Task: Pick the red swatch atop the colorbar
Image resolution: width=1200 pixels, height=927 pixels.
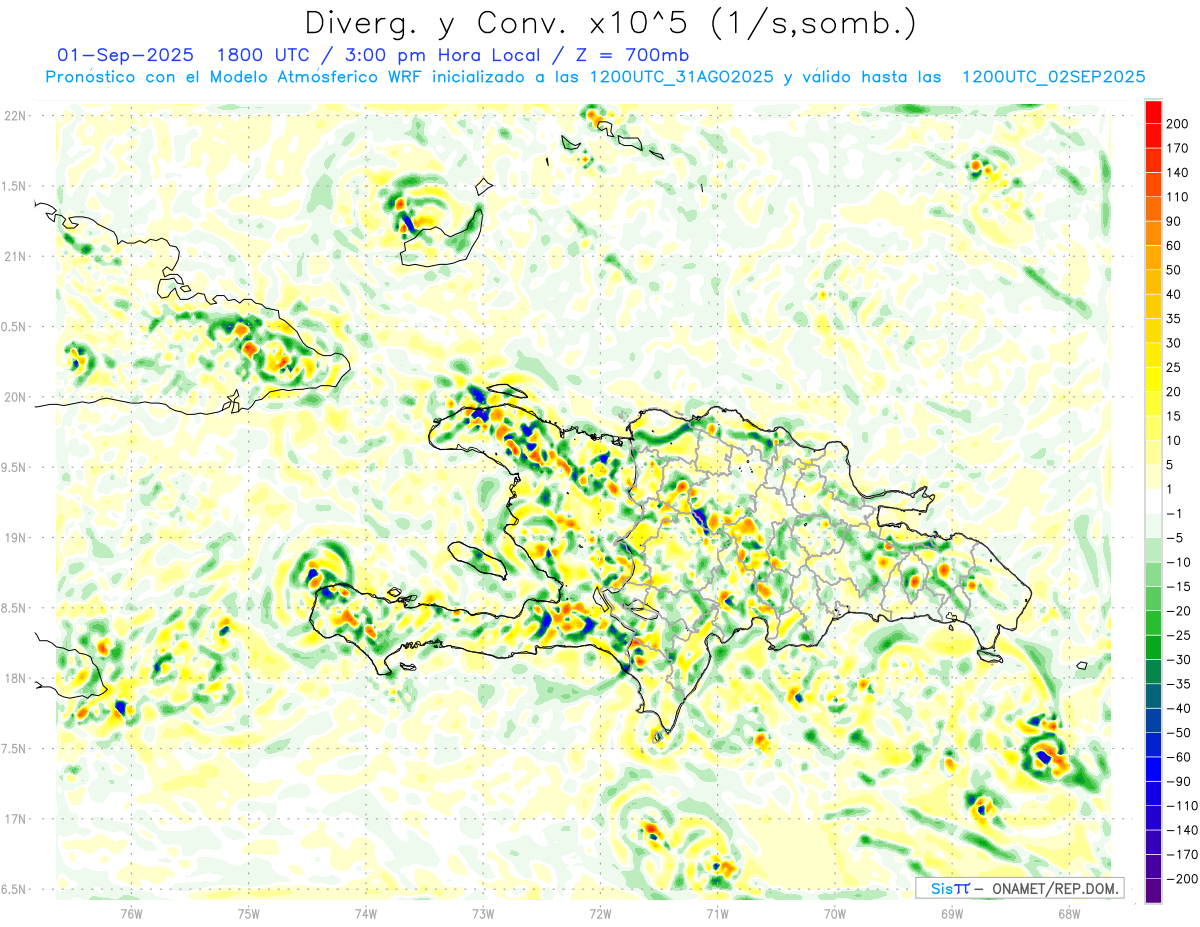Action: point(1153,112)
